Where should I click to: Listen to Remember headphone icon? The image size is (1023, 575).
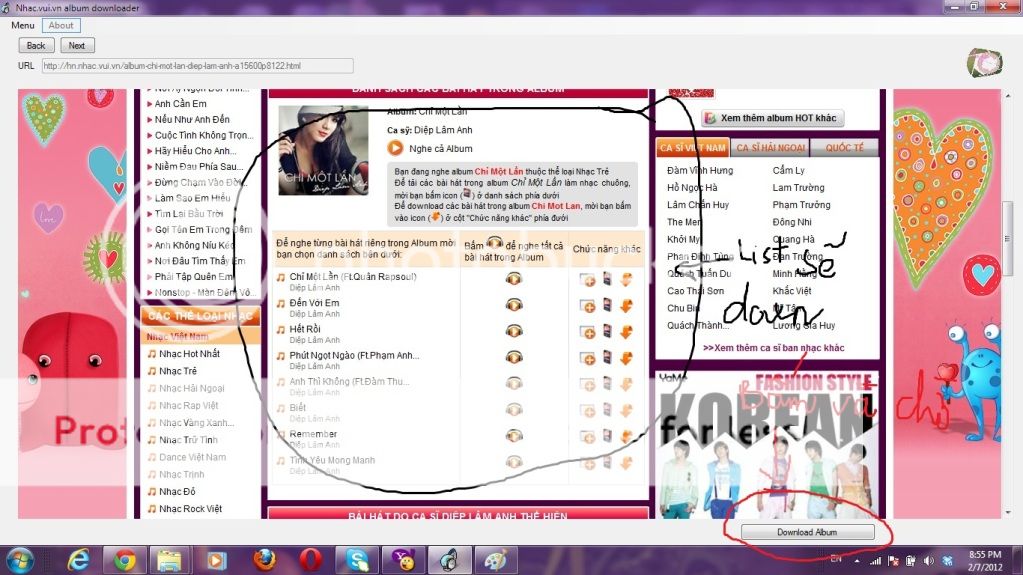tap(514, 435)
